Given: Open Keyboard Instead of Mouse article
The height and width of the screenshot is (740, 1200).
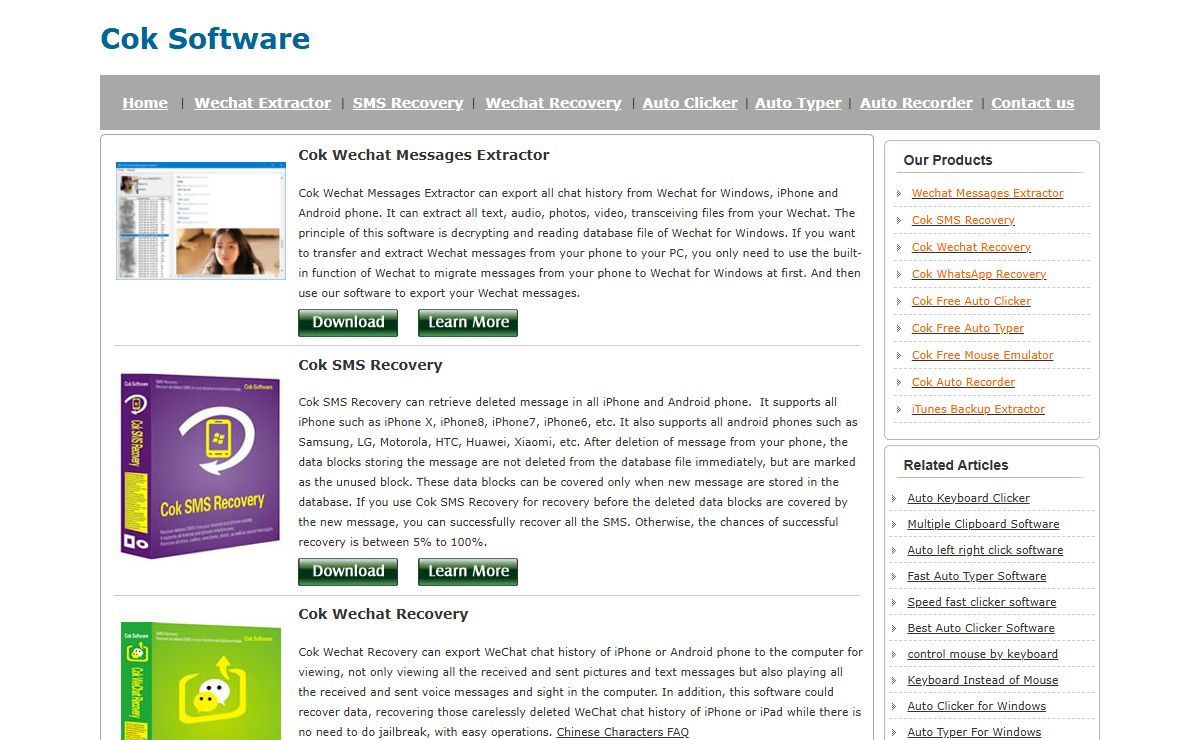Looking at the screenshot, I should tap(982, 680).
